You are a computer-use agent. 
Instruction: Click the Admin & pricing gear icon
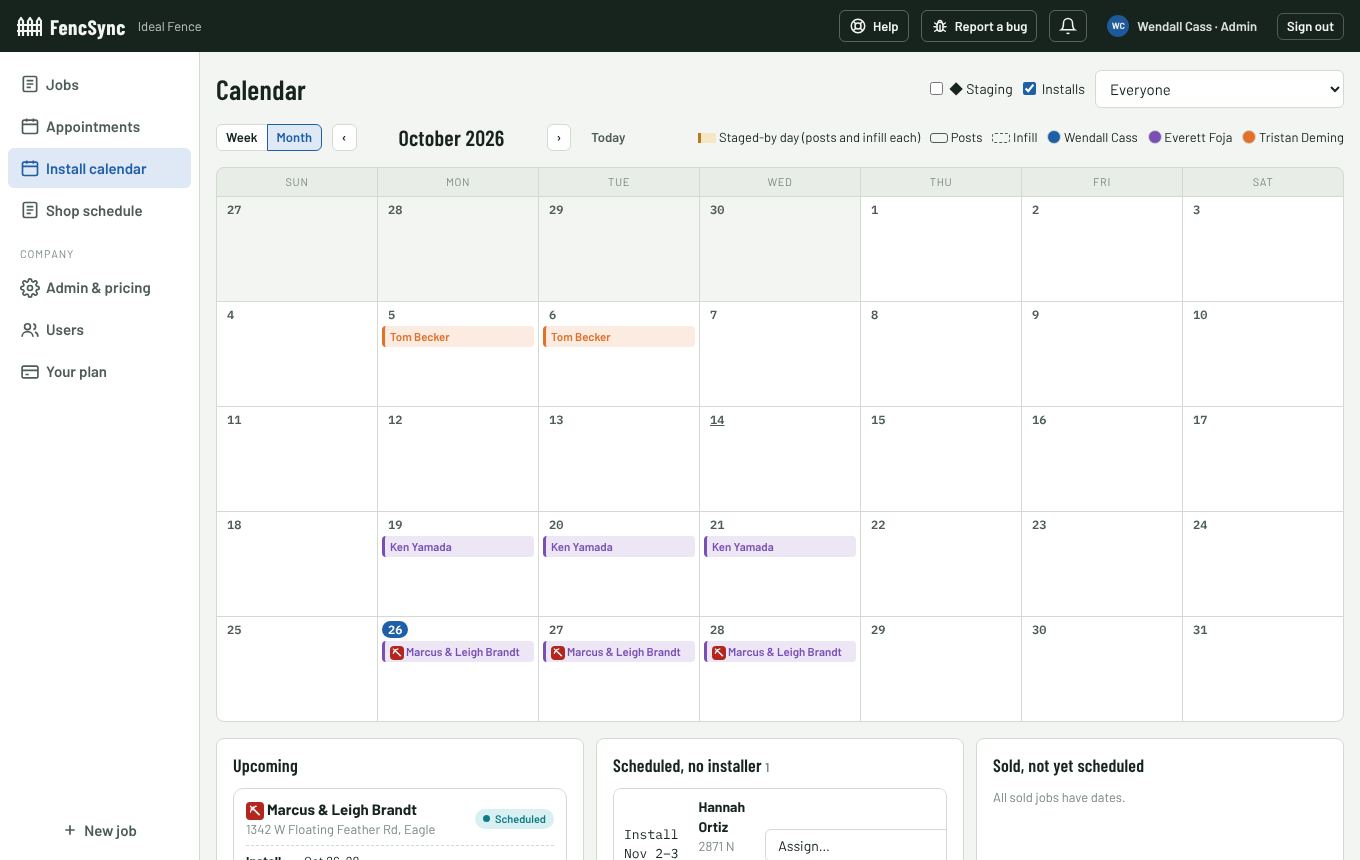[30, 288]
